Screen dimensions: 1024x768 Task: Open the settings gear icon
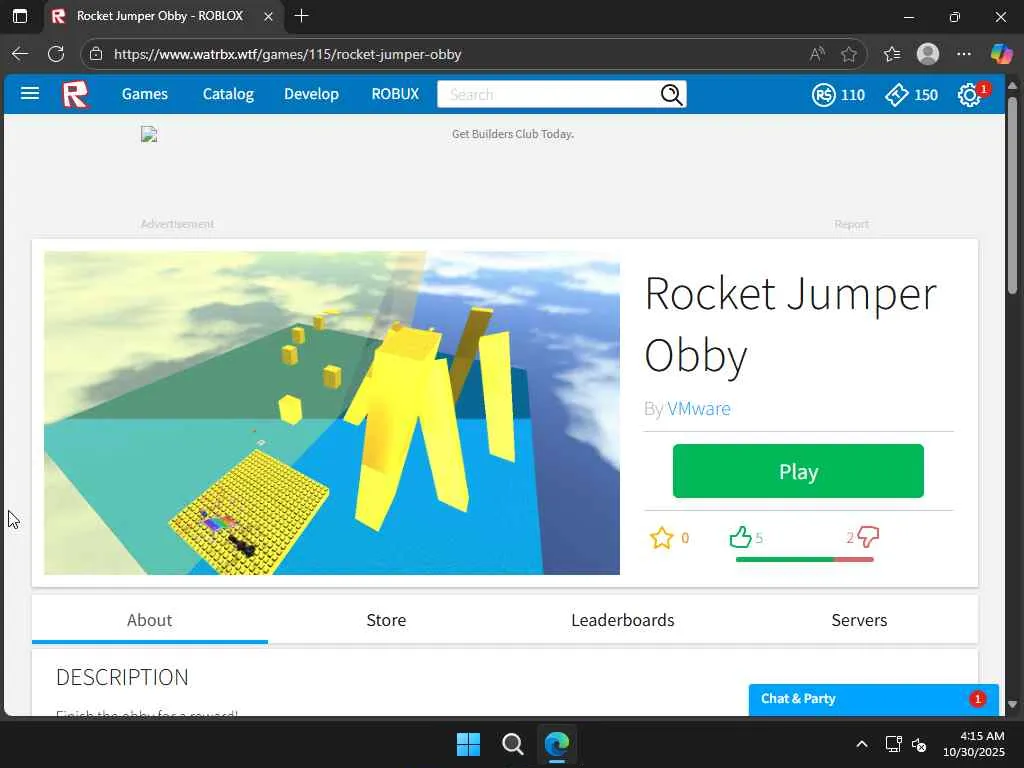click(970, 95)
